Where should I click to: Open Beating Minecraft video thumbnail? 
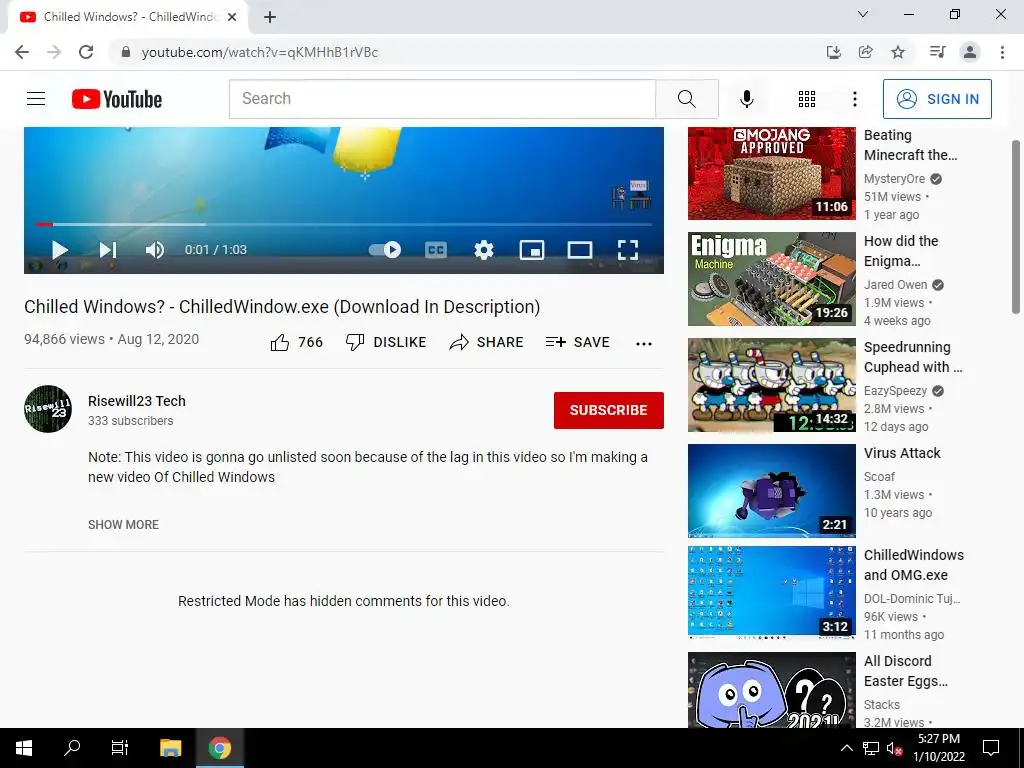(x=771, y=173)
